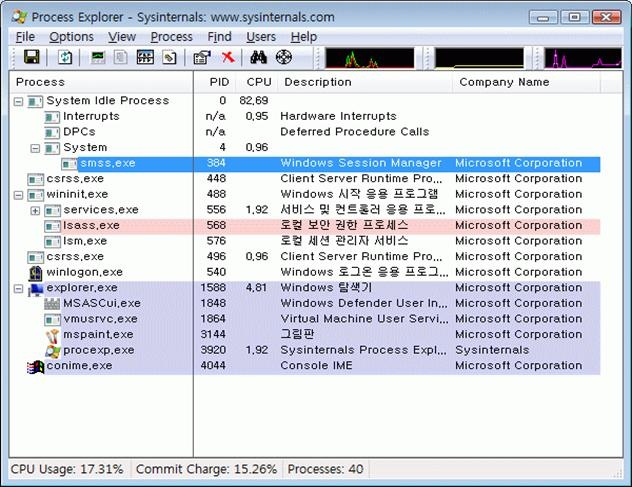This screenshot has height=487, width=632.
Task: Toggle the Show Process Tree icon
Action: [121, 57]
